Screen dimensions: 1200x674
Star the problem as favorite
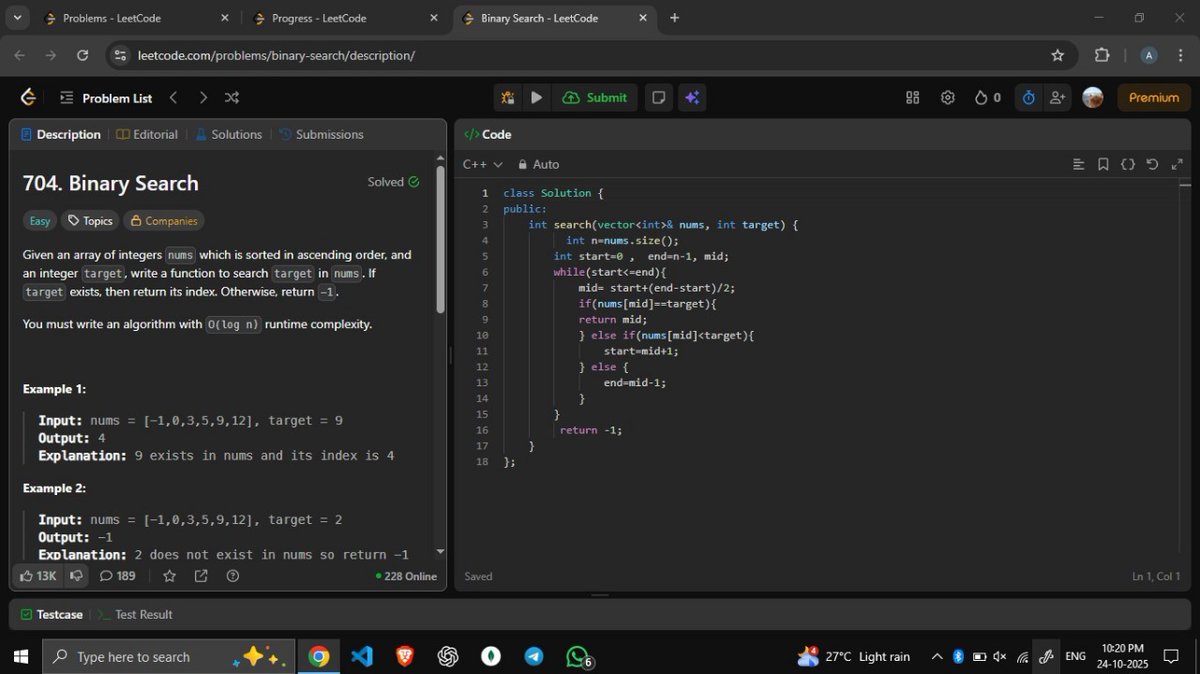tap(169, 576)
